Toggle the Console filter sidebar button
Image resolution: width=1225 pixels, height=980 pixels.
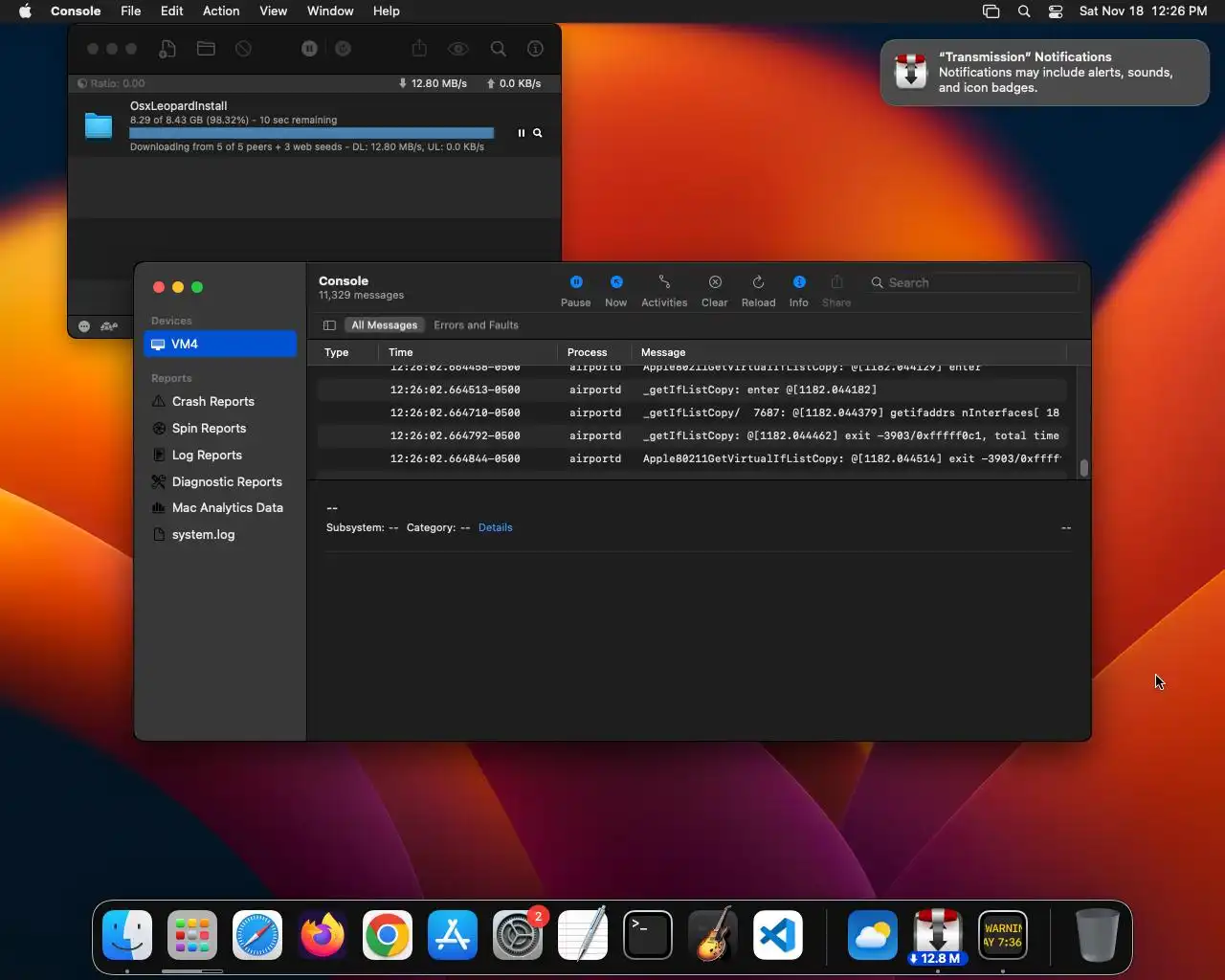point(329,325)
